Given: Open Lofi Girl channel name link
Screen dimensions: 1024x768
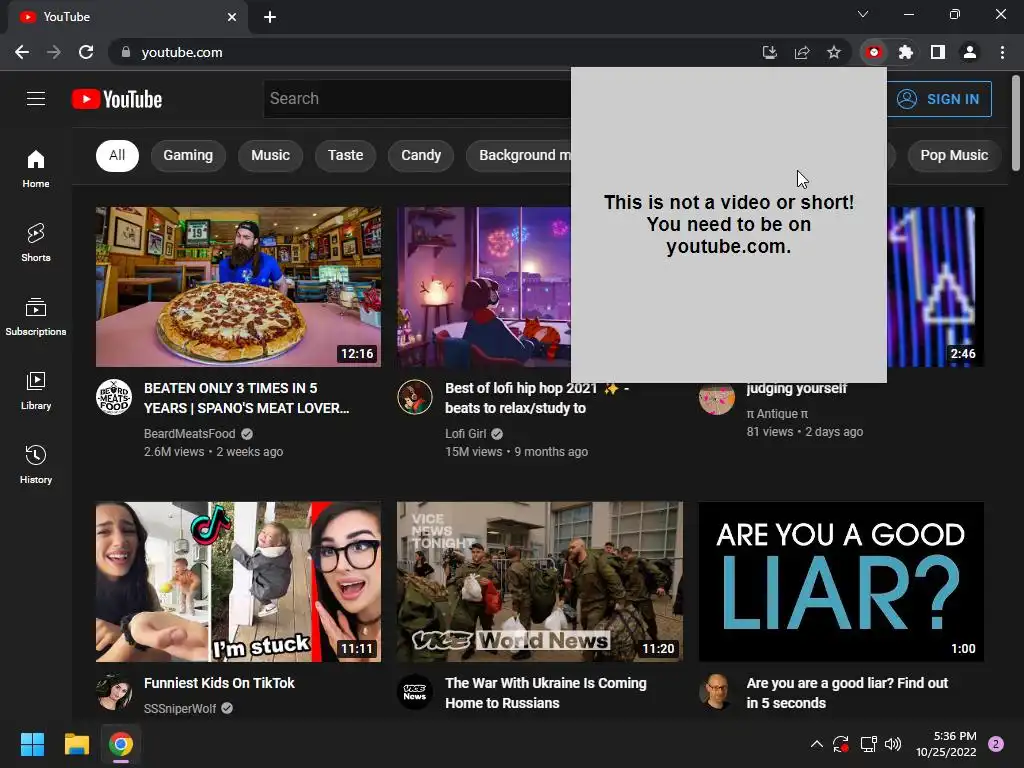Looking at the screenshot, I should (x=466, y=434).
